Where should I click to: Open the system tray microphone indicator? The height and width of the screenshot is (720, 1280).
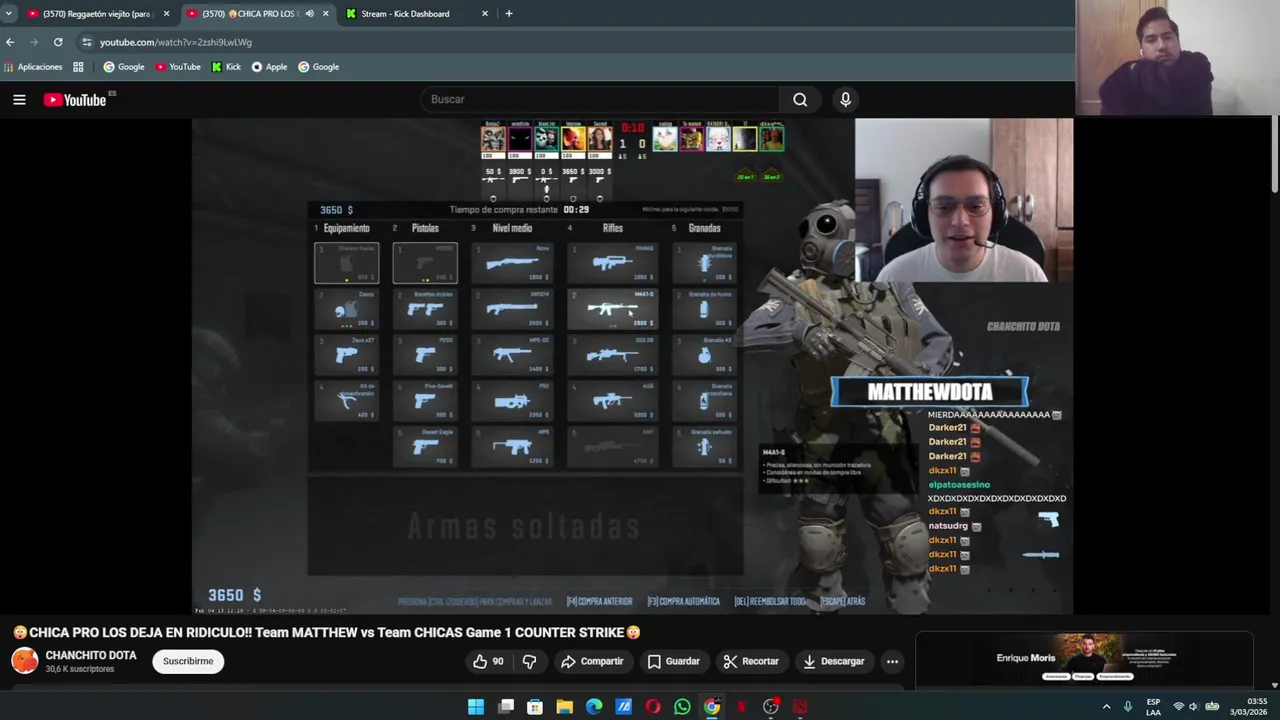(1128, 707)
